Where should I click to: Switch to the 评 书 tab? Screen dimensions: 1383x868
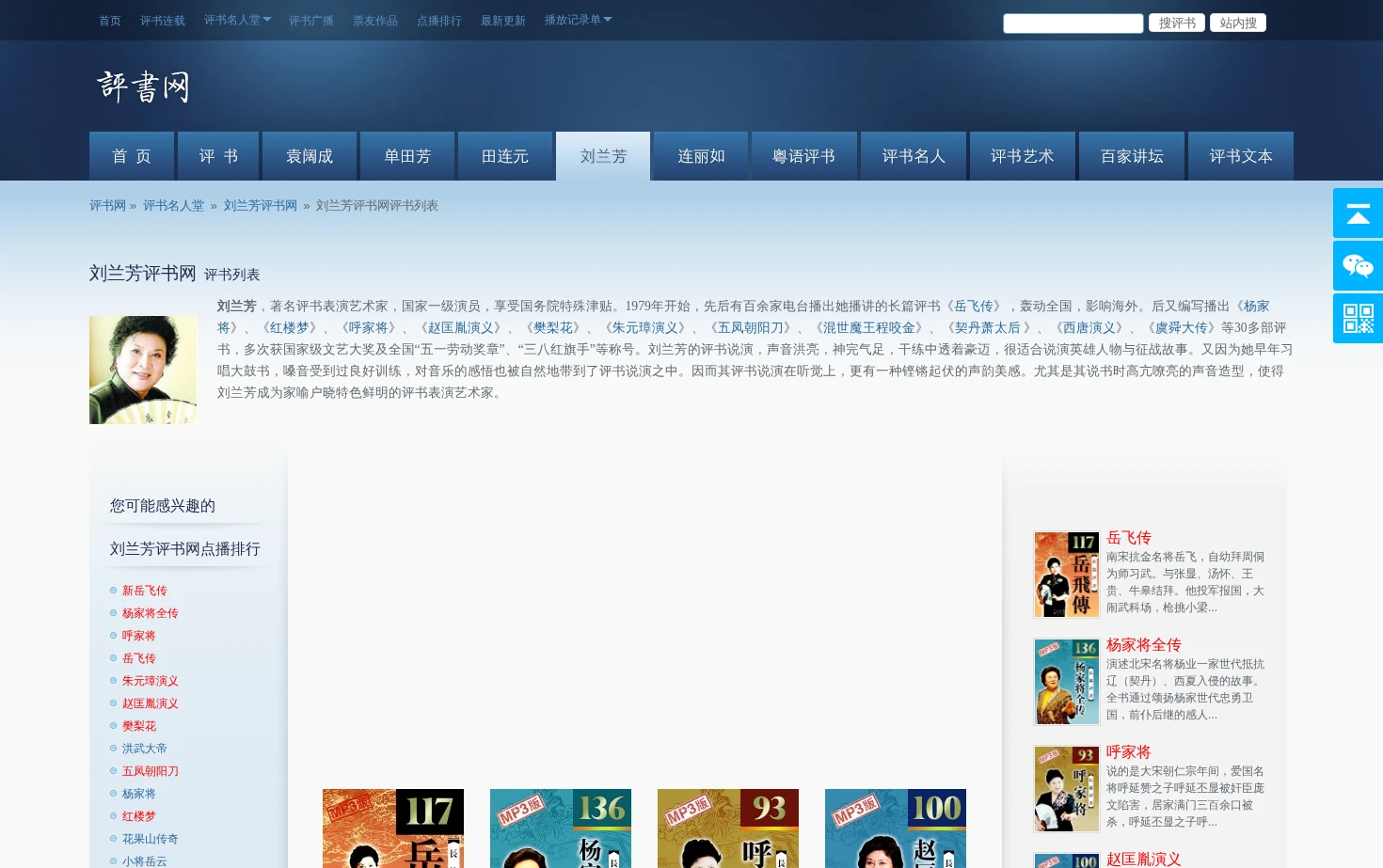[x=218, y=156]
